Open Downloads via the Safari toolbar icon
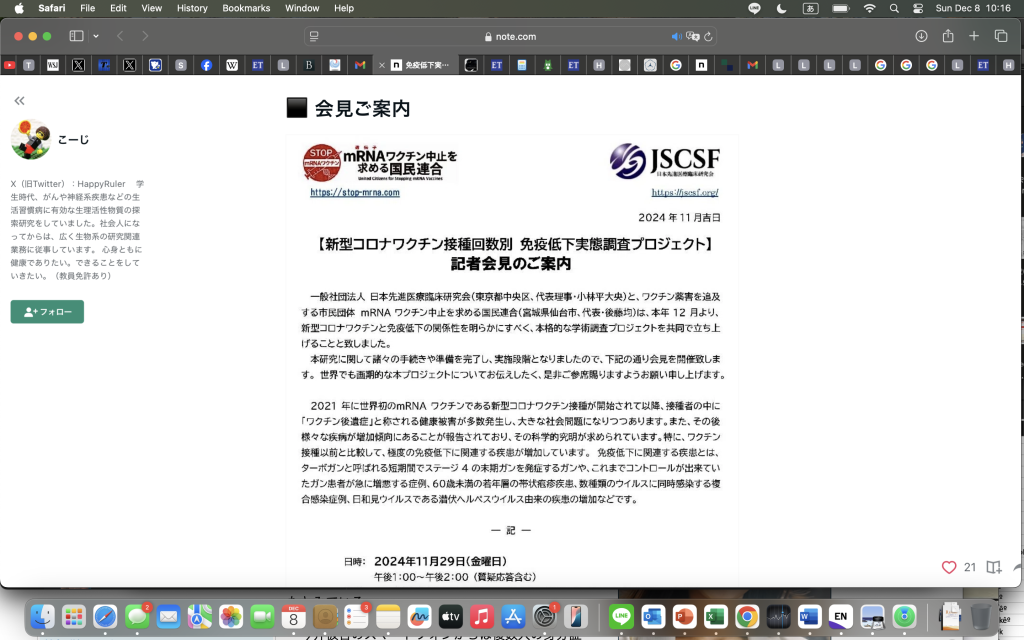1024x640 pixels. pos(920,34)
